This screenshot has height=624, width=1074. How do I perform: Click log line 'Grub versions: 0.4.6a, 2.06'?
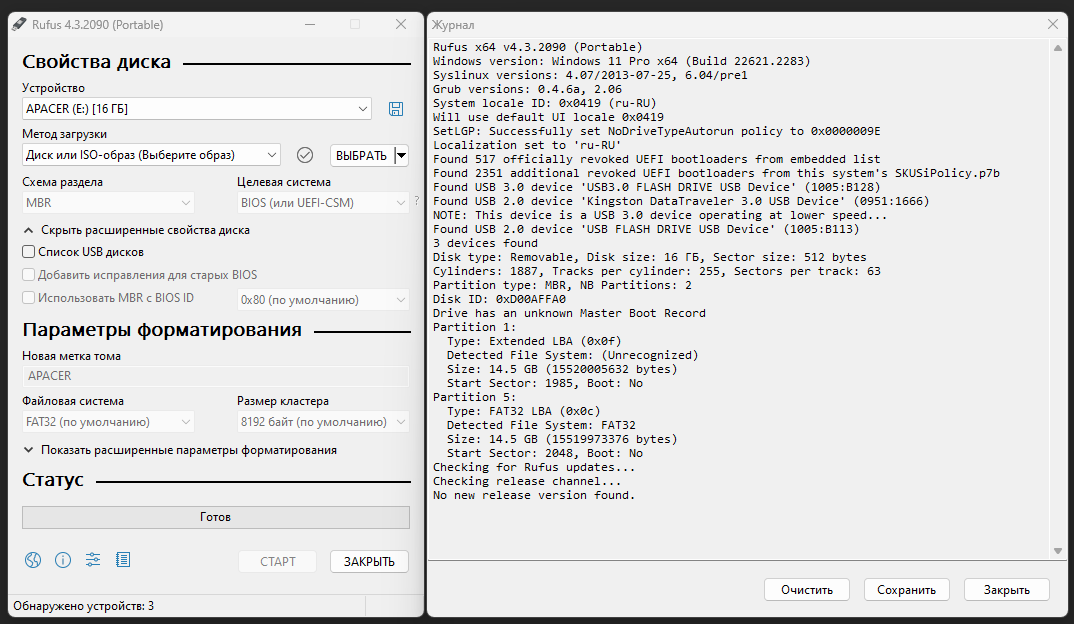click(527, 89)
